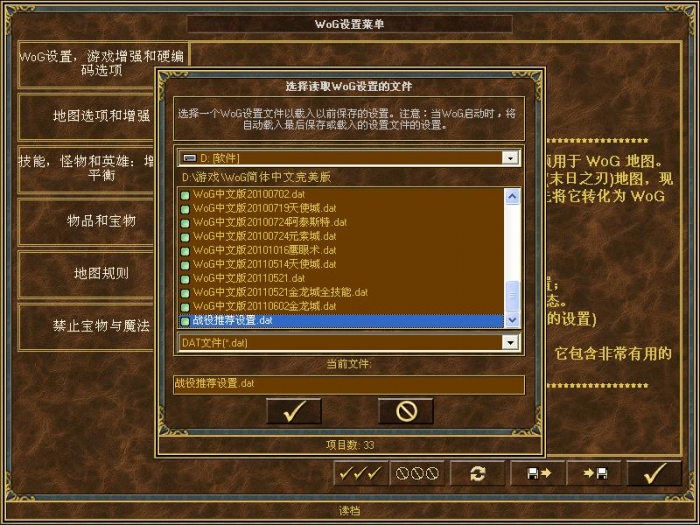
Task: Click file icon of WoG中文版20110521.dat
Action: pyautogui.click(x=185, y=279)
